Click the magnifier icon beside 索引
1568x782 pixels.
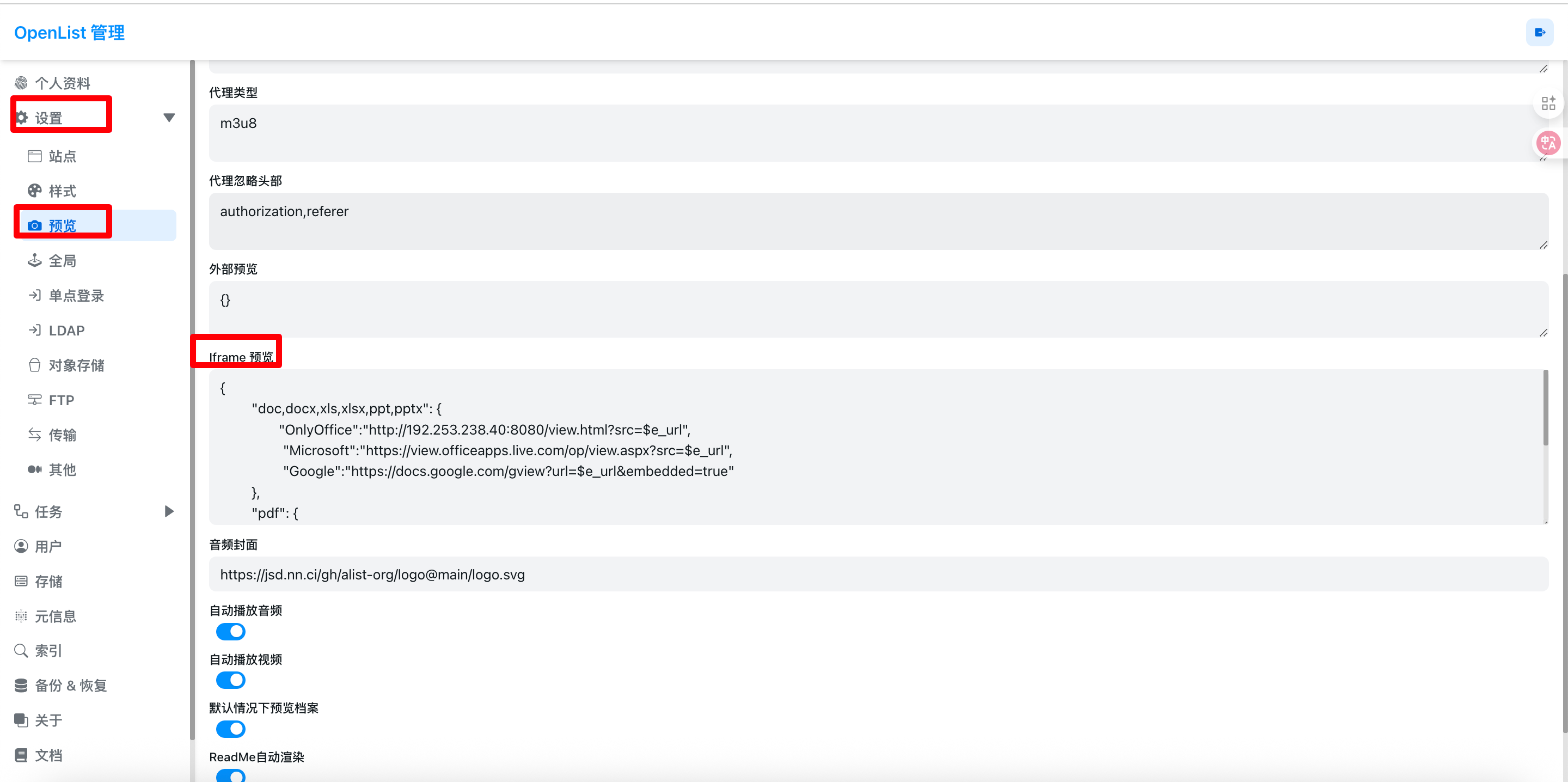(x=21, y=650)
